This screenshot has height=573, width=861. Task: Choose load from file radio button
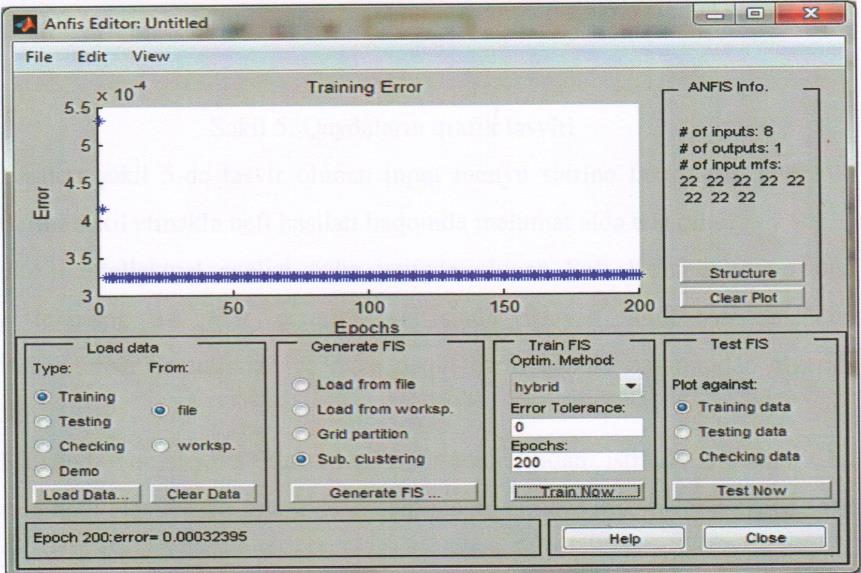point(160,410)
